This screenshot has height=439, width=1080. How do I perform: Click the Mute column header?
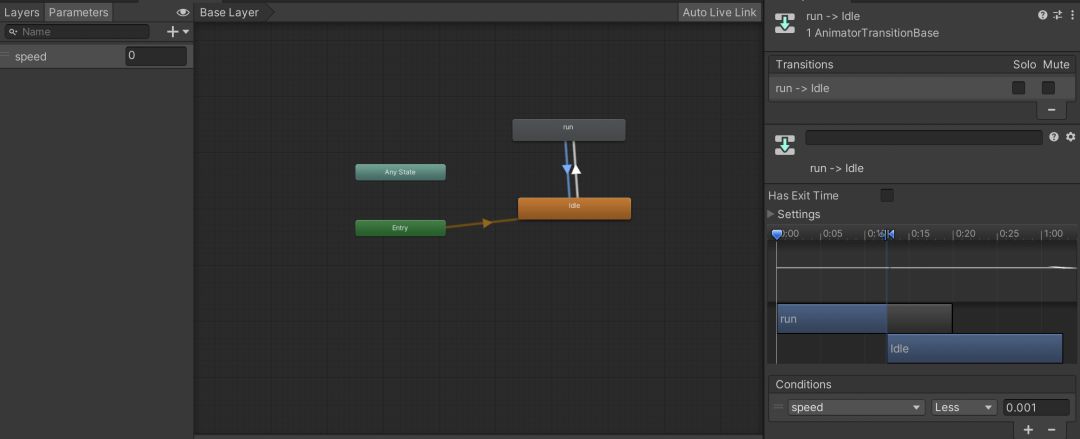click(1056, 64)
